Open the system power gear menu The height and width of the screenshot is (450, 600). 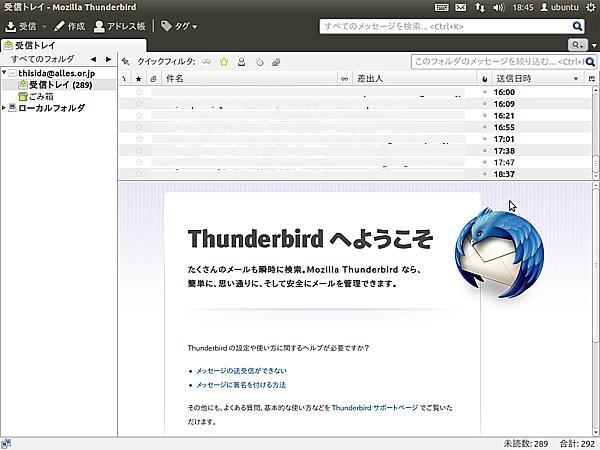[591, 7]
